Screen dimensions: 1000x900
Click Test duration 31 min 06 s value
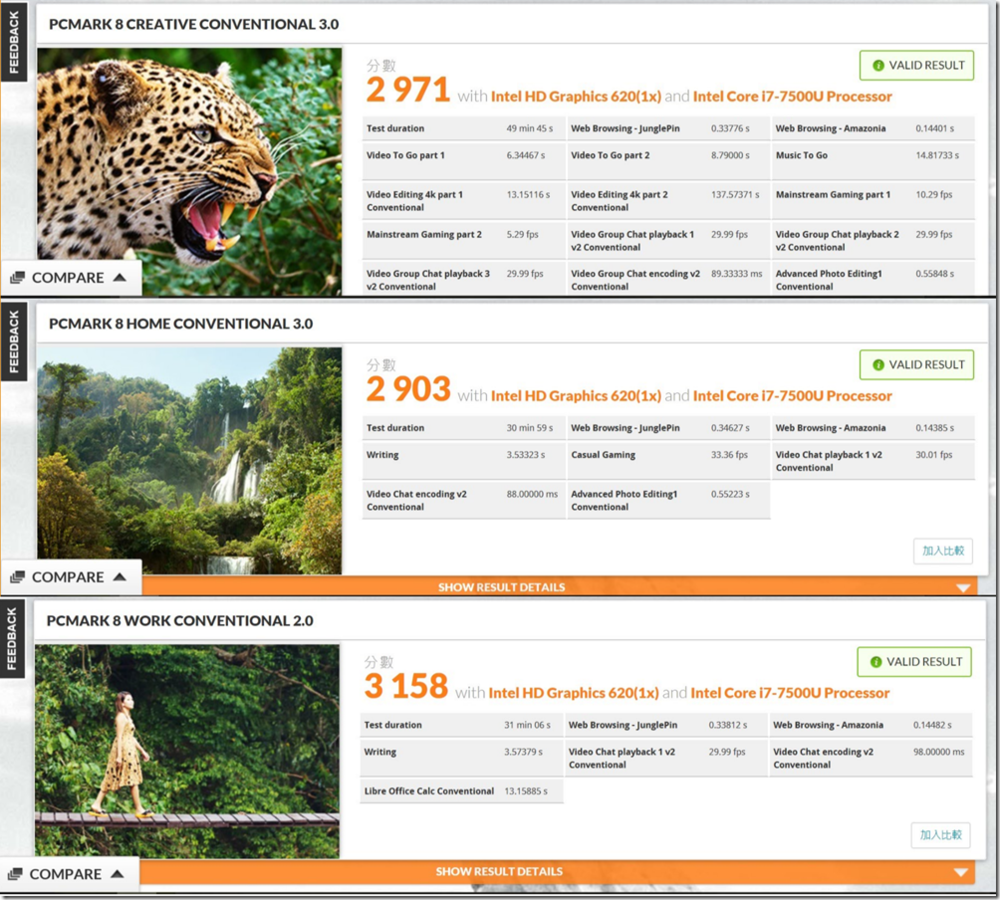tap(527, 725)
